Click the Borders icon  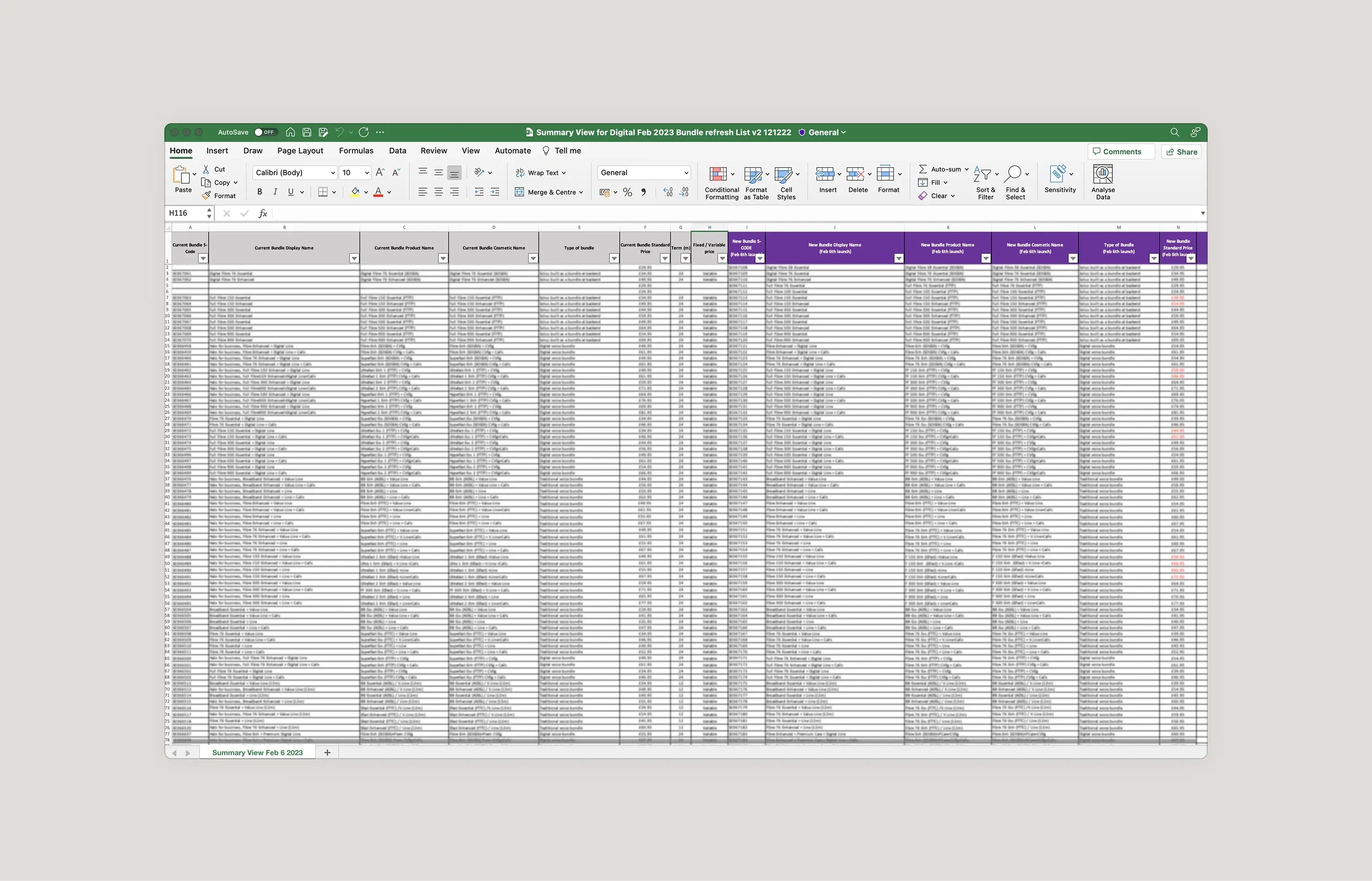(x=323, y=192)
